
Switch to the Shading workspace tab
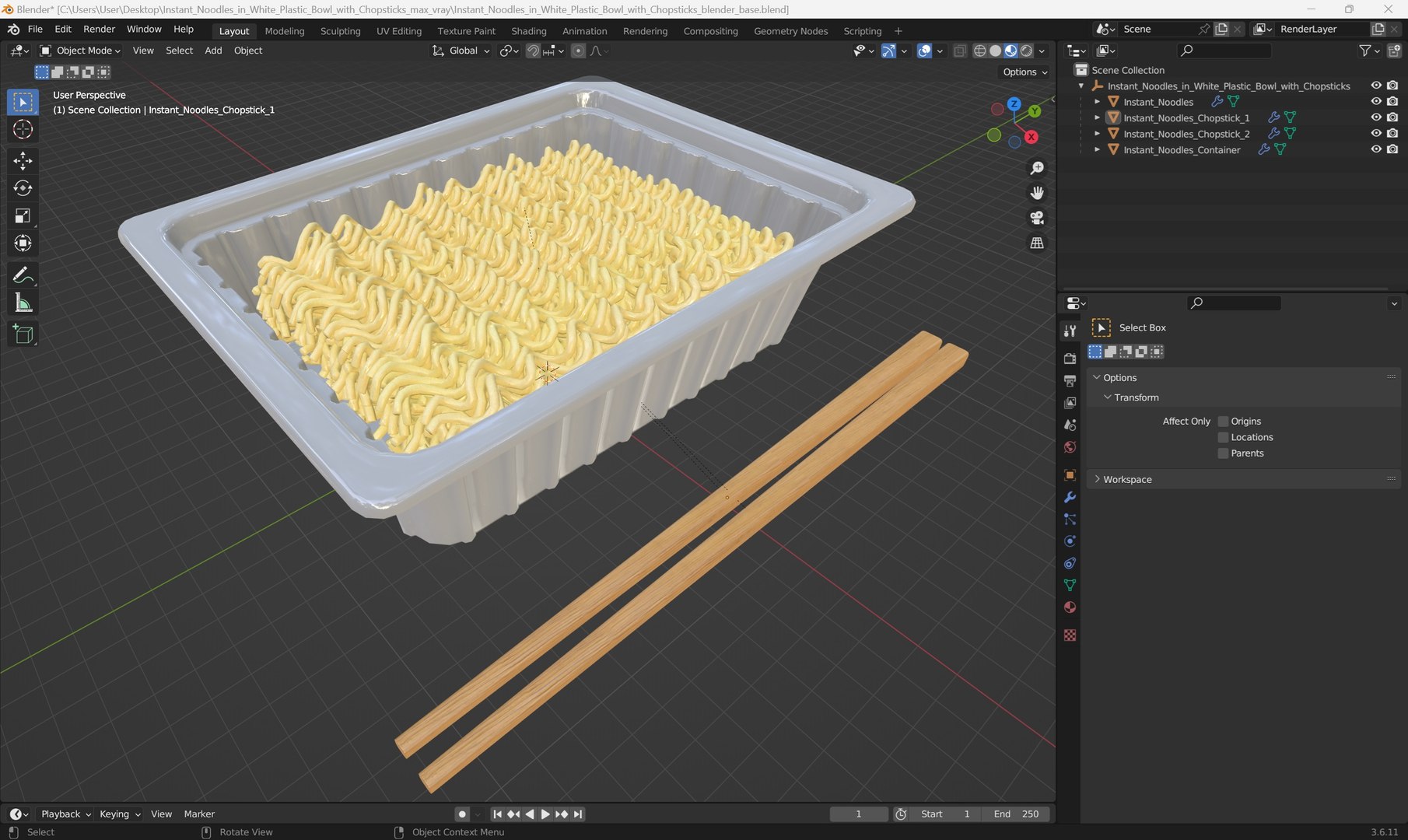click(528, 31)
